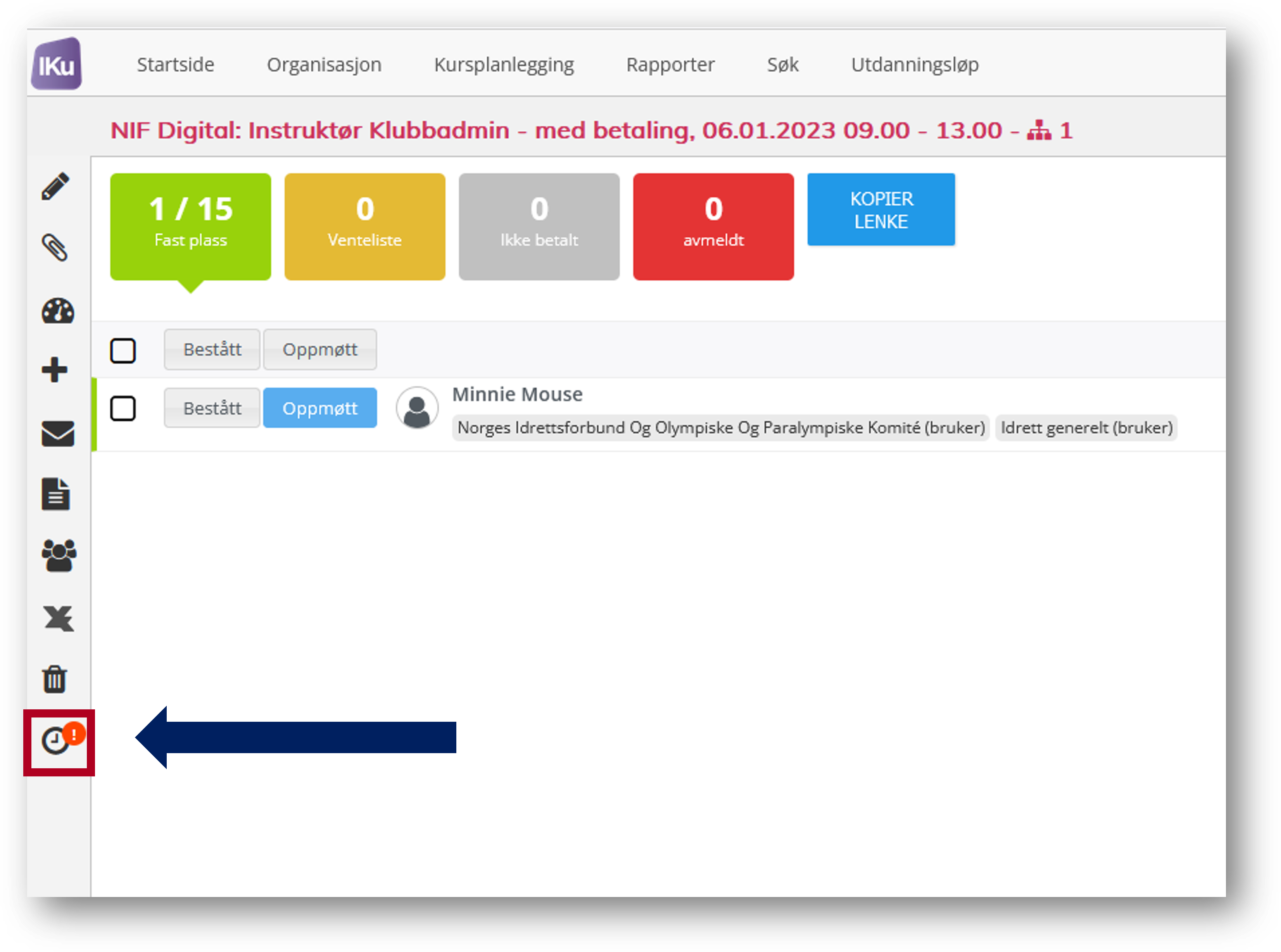
Task: Open the dashboard gauge icon
Action: tap(58, 311)
